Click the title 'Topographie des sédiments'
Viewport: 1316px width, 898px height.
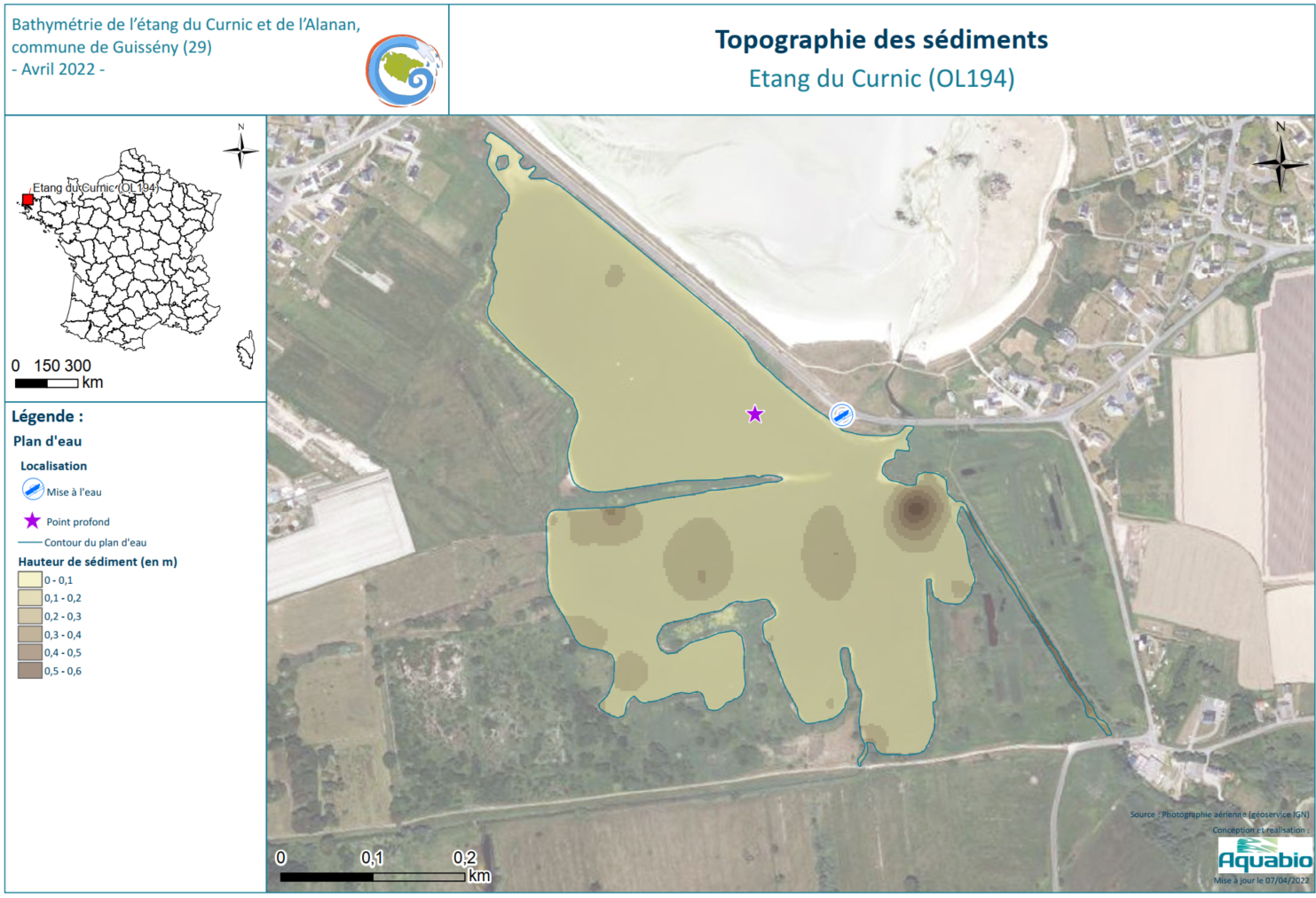pyautogui.click(x=881, y=40)
